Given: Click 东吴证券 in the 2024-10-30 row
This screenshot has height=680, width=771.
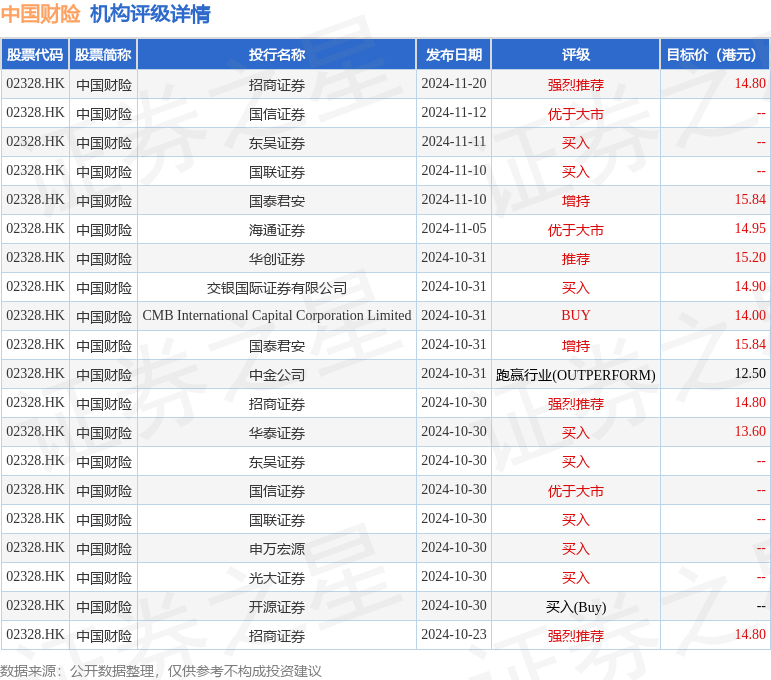Looking at the screenshot, I should pyautogui.click(x=277, y=462).
